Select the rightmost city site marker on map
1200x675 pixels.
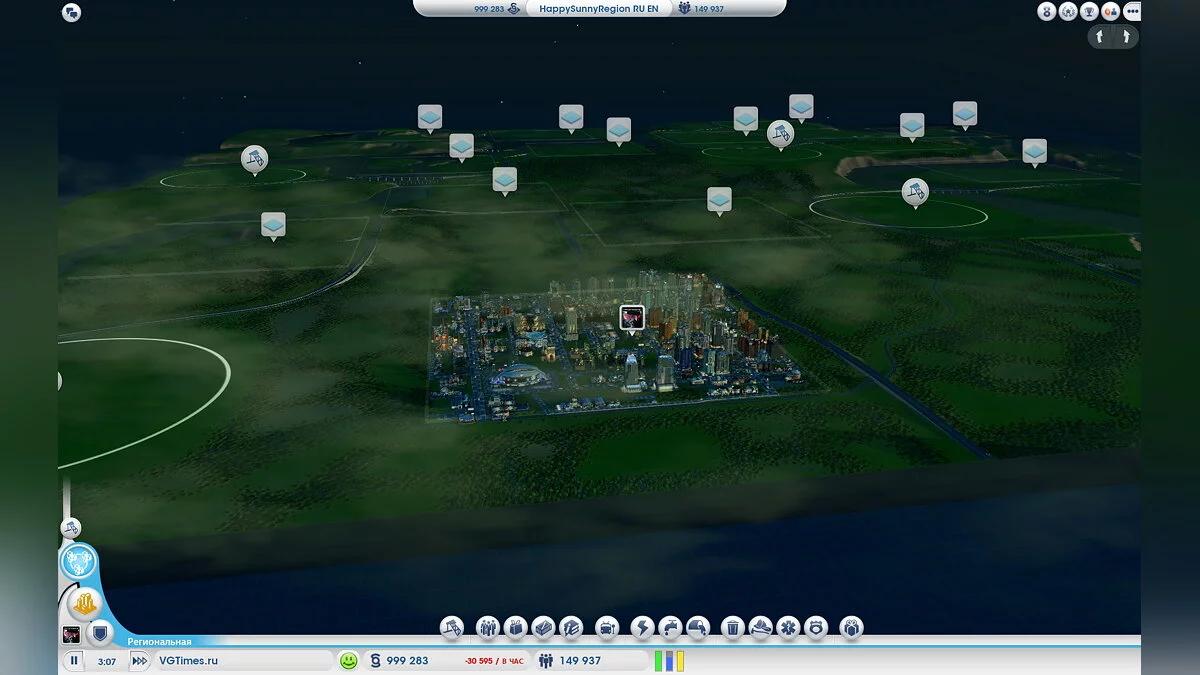[x=1035, y=153]
